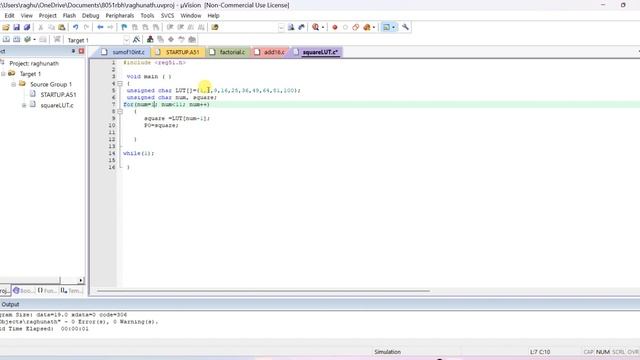Cut the selected text
Image resolution: width=640 pixels, height=360 pixels.
click(40, 27)
